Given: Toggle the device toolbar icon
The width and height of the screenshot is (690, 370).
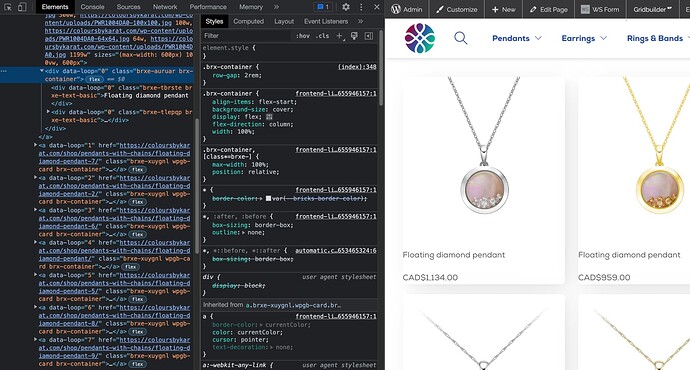Looking at the screenshot, I should click(22, 7).
